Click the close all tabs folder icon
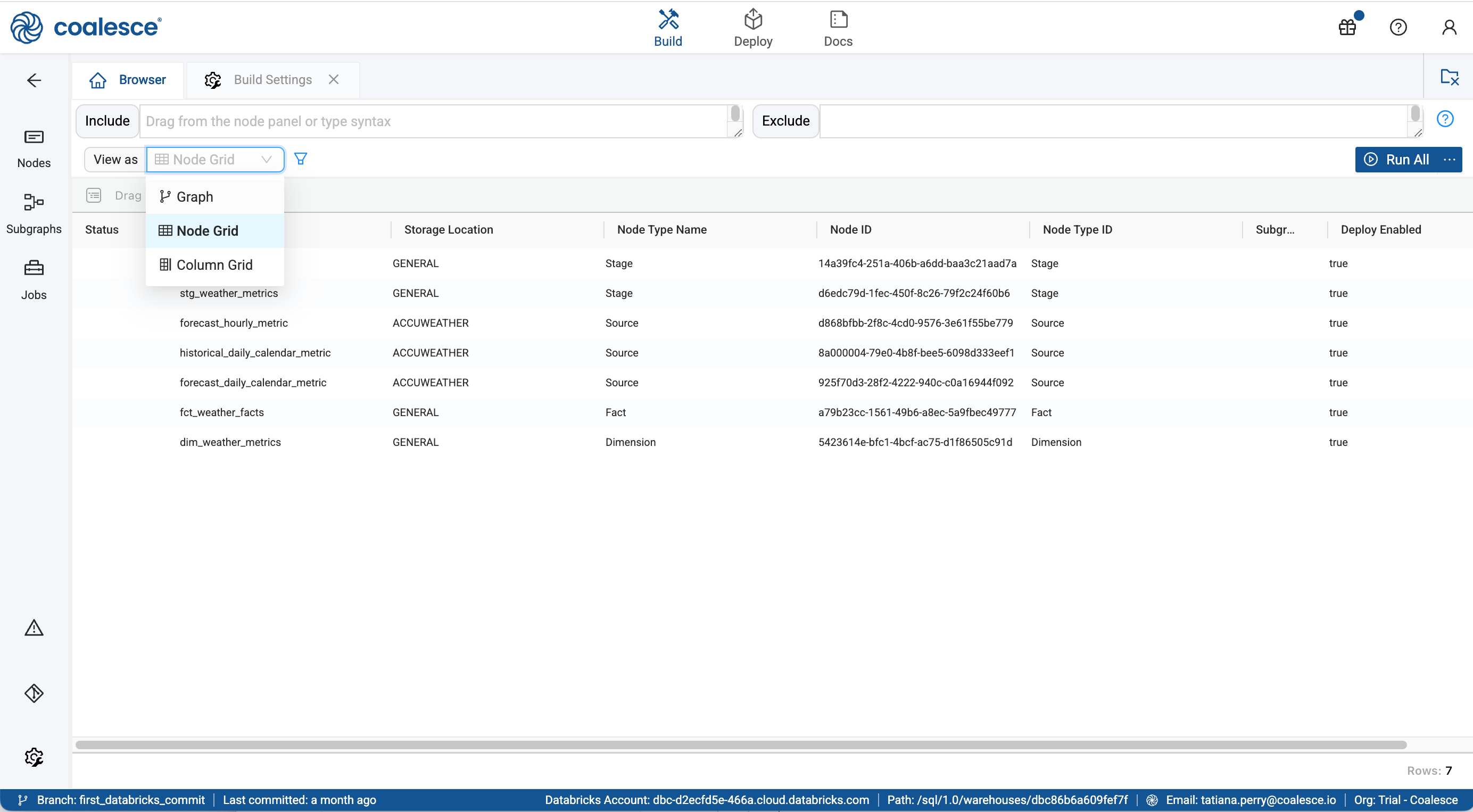Screen dimensions: 1473x812 coord(1449,77)
